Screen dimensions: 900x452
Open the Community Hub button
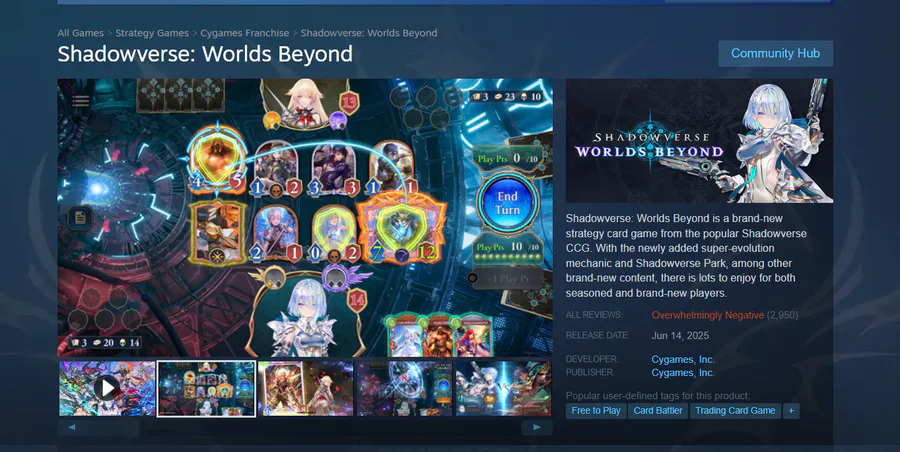[775, 53]
